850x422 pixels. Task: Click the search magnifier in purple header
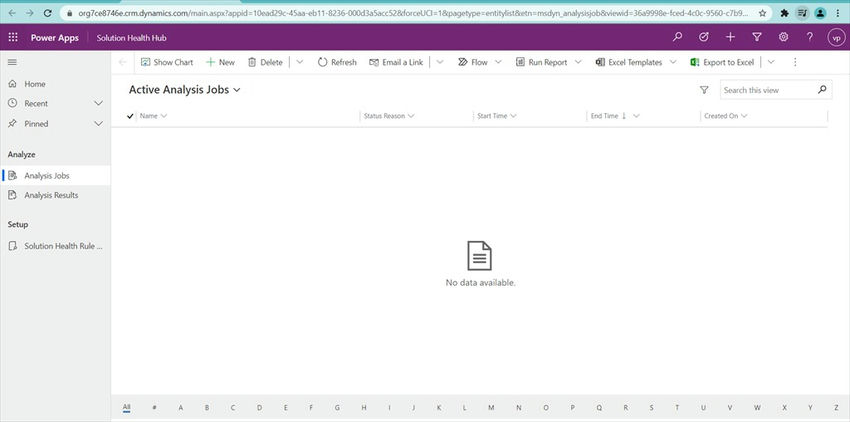(677, 37)
